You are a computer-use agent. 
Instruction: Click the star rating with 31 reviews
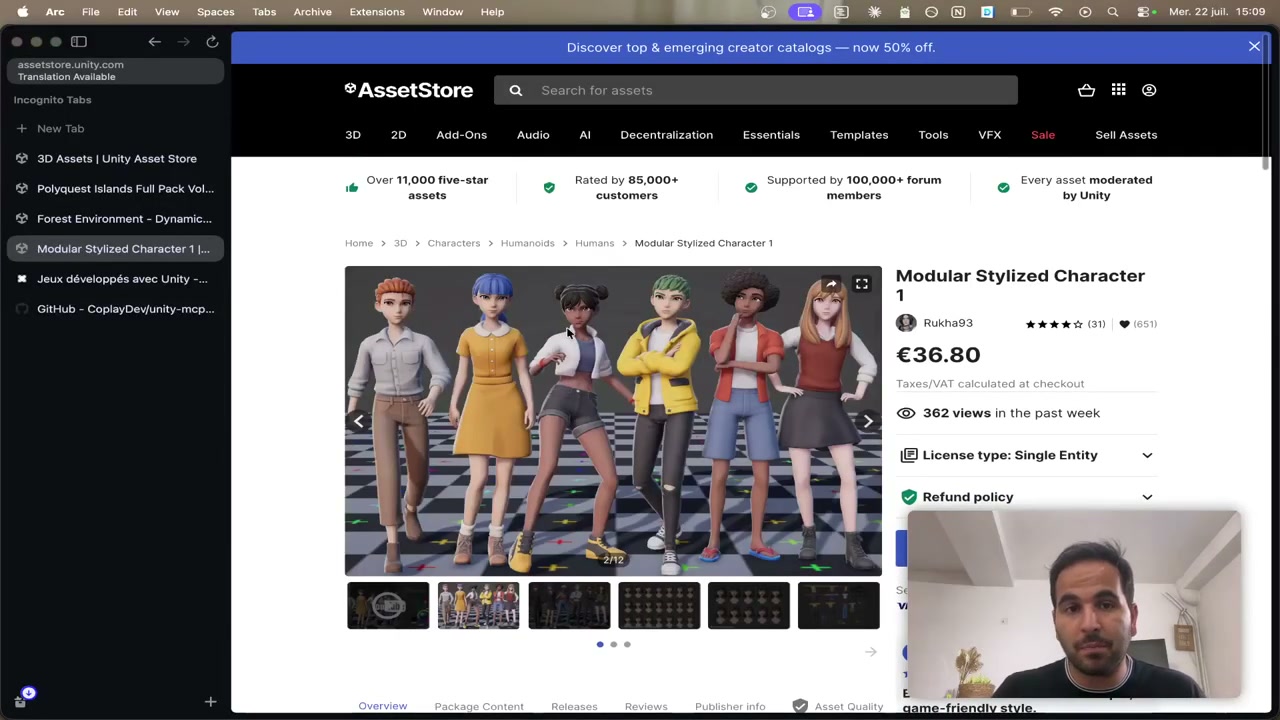coord(1064,324)
